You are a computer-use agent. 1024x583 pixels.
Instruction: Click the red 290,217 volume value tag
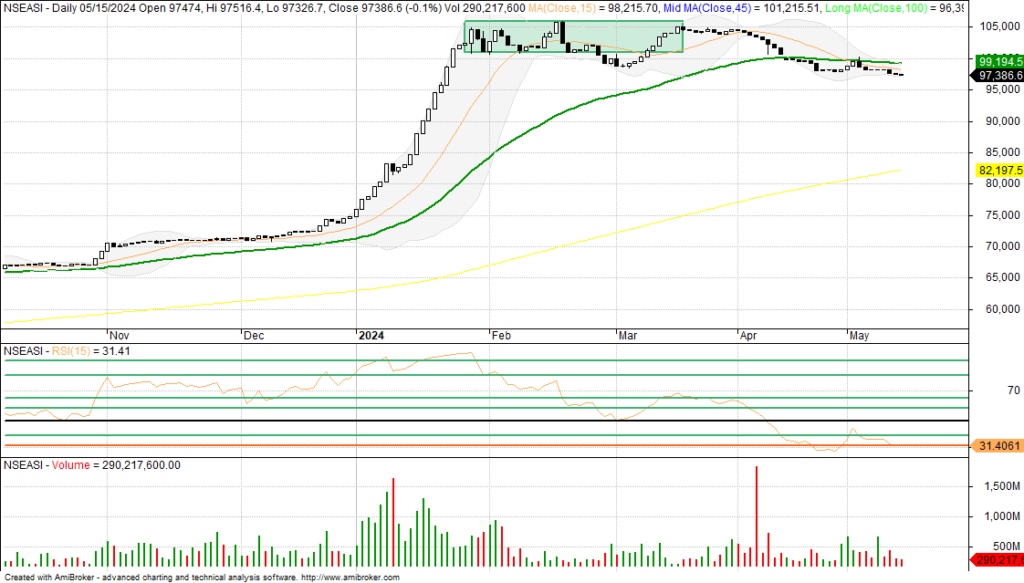[998, 559]
